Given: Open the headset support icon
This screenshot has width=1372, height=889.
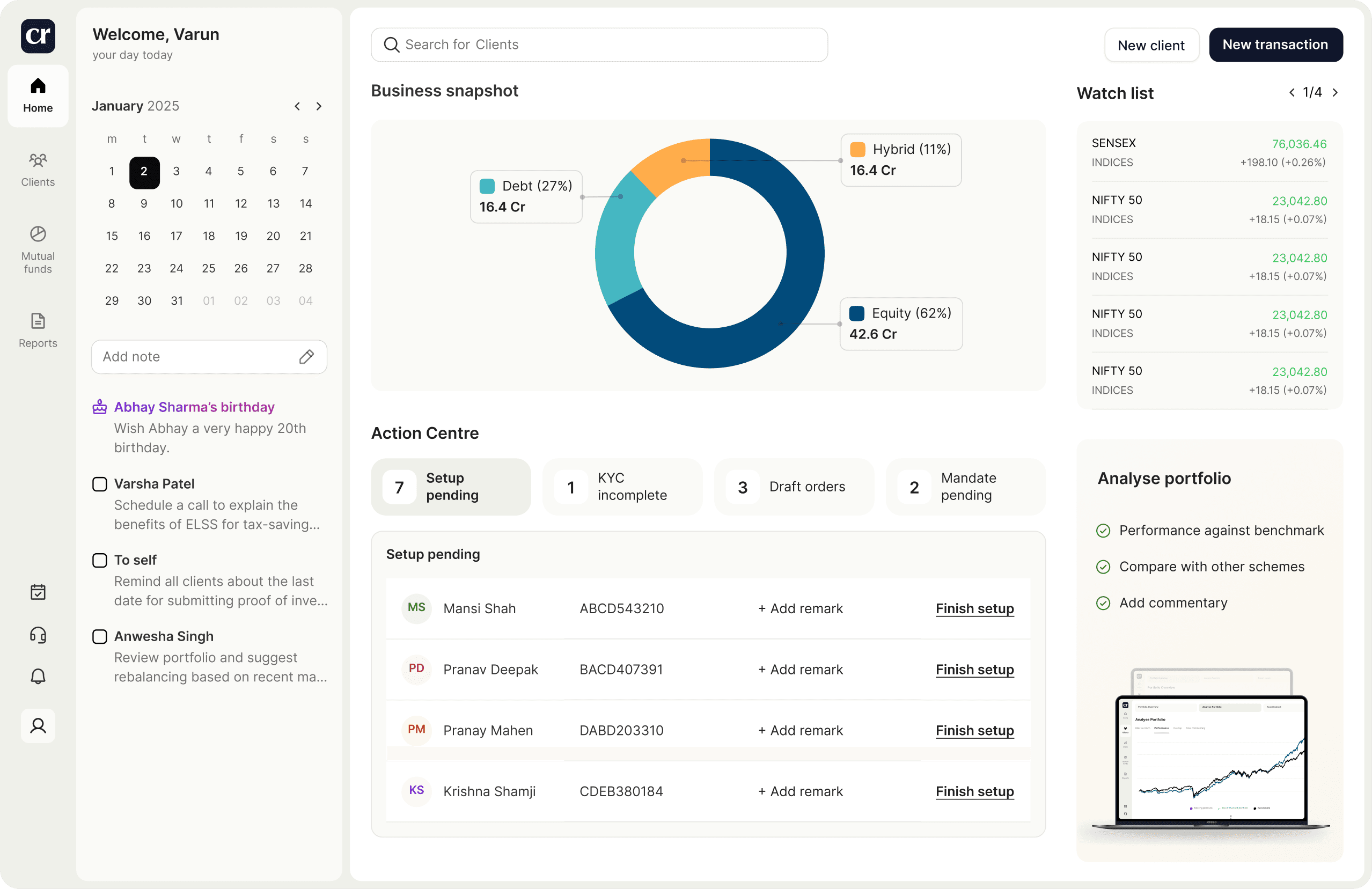Looking at the screenshot, I should point(38,635).
